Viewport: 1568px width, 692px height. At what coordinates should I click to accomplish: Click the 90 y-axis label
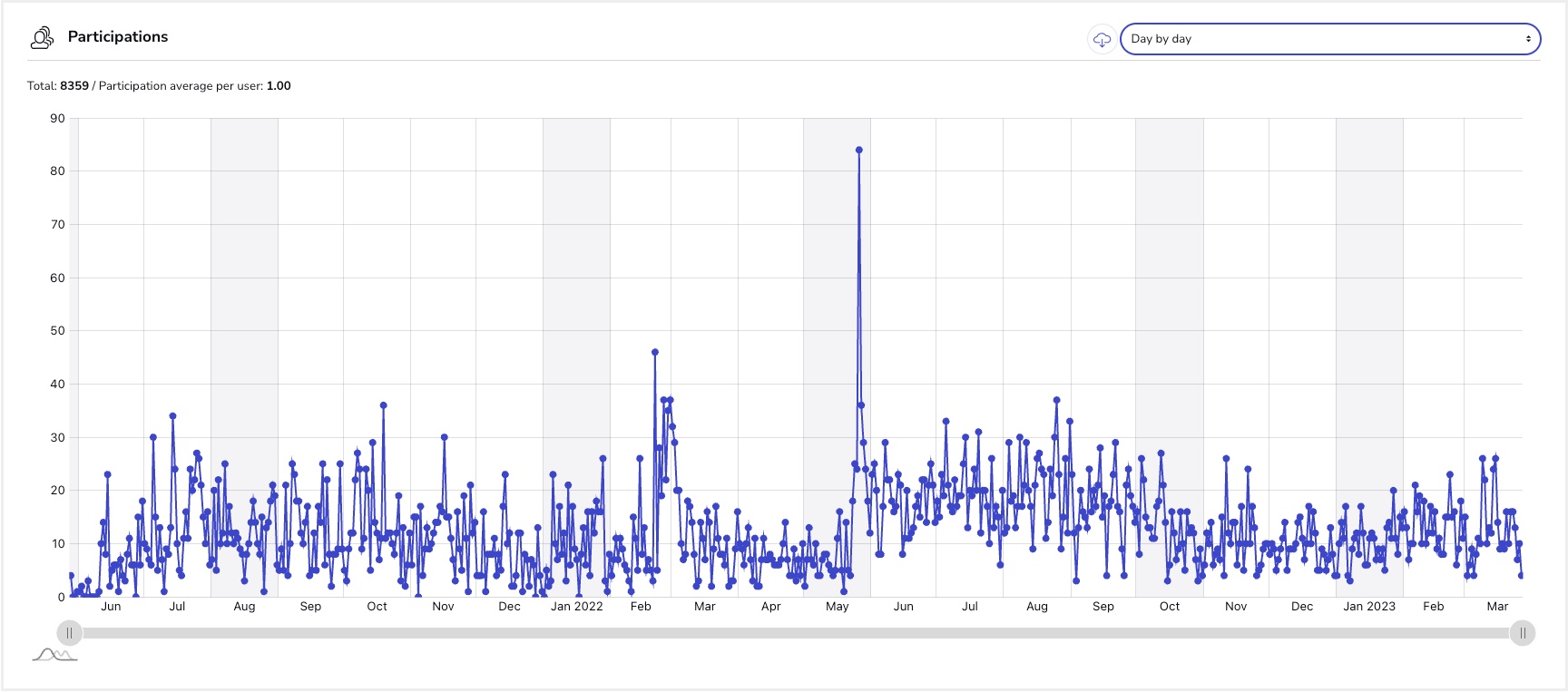coord(58,118)
